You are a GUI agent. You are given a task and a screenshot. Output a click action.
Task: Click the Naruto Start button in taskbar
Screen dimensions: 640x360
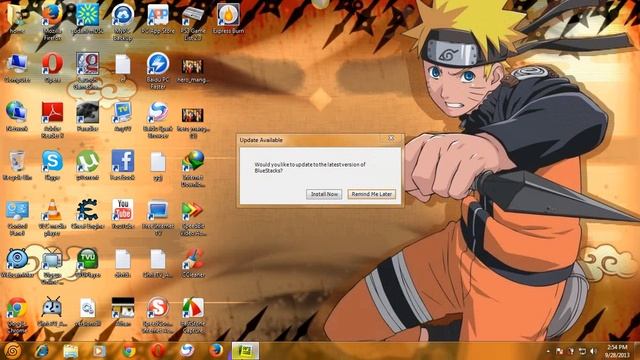(12, 351)
